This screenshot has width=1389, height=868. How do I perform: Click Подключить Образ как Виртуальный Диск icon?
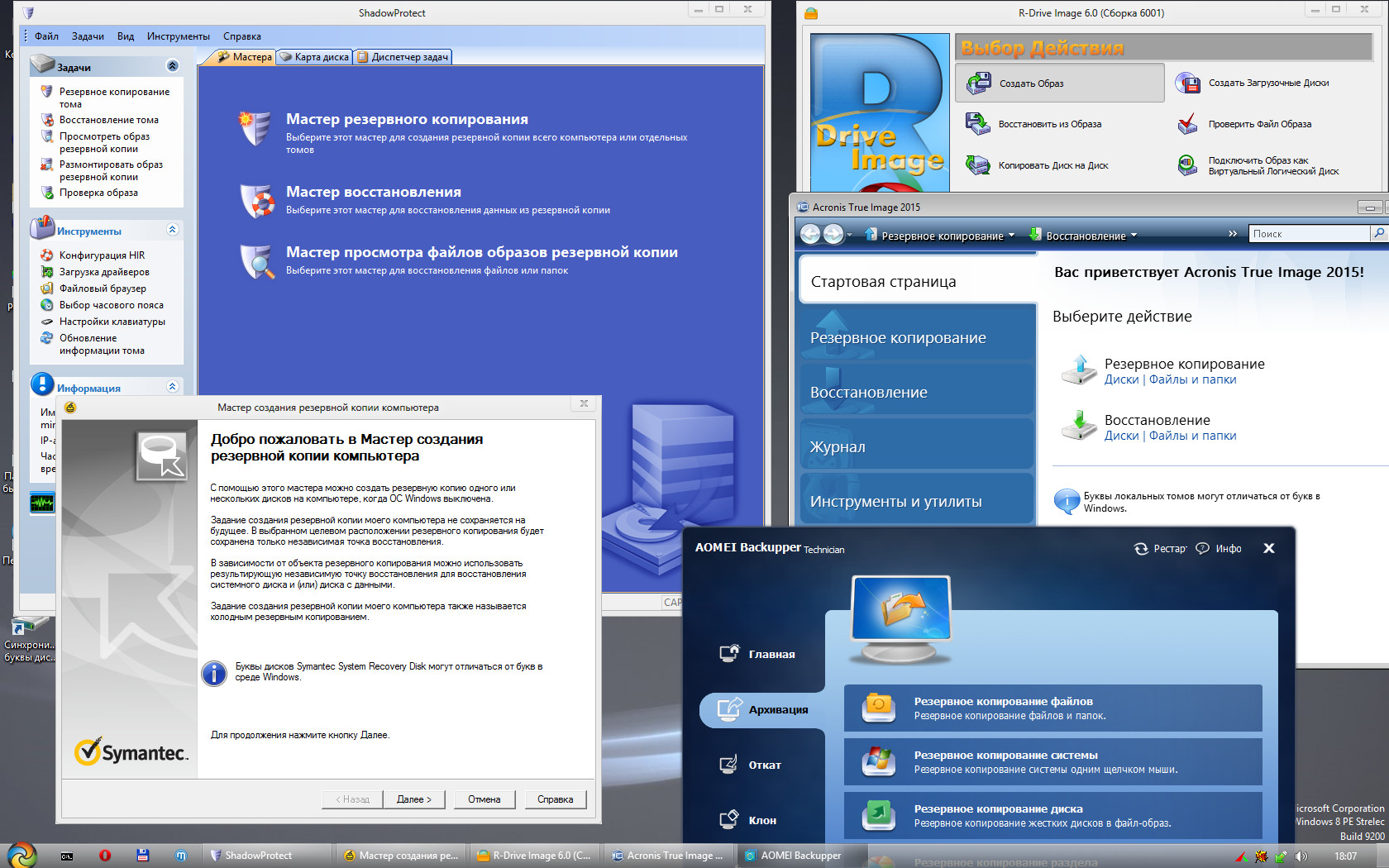coord(1188,165)
